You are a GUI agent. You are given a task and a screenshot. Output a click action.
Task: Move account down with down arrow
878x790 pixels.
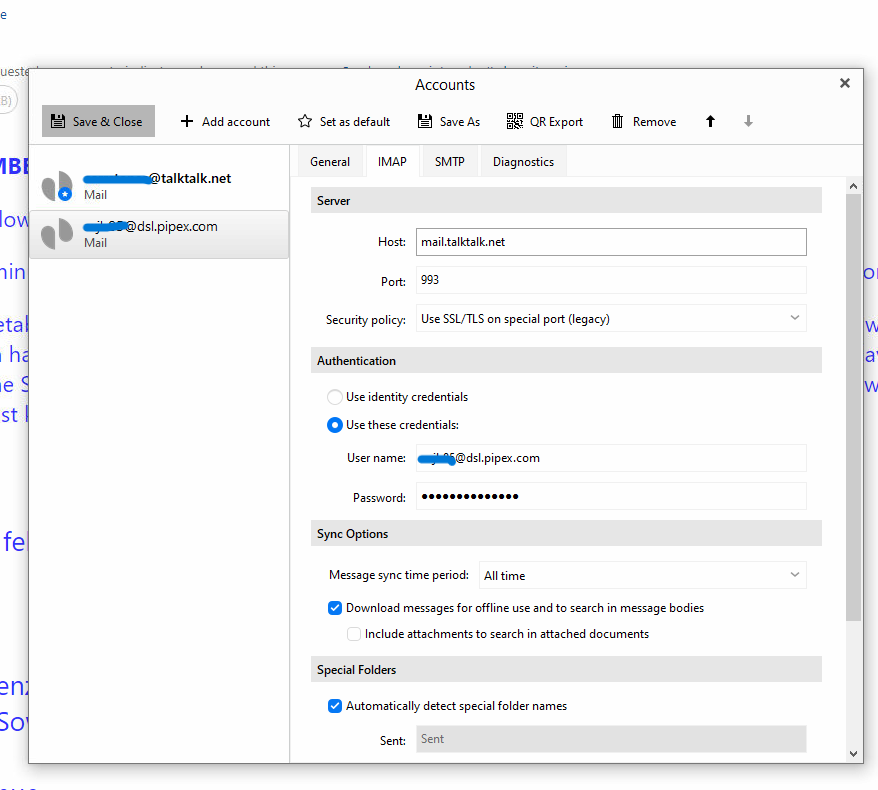click(x=748, y=122)
